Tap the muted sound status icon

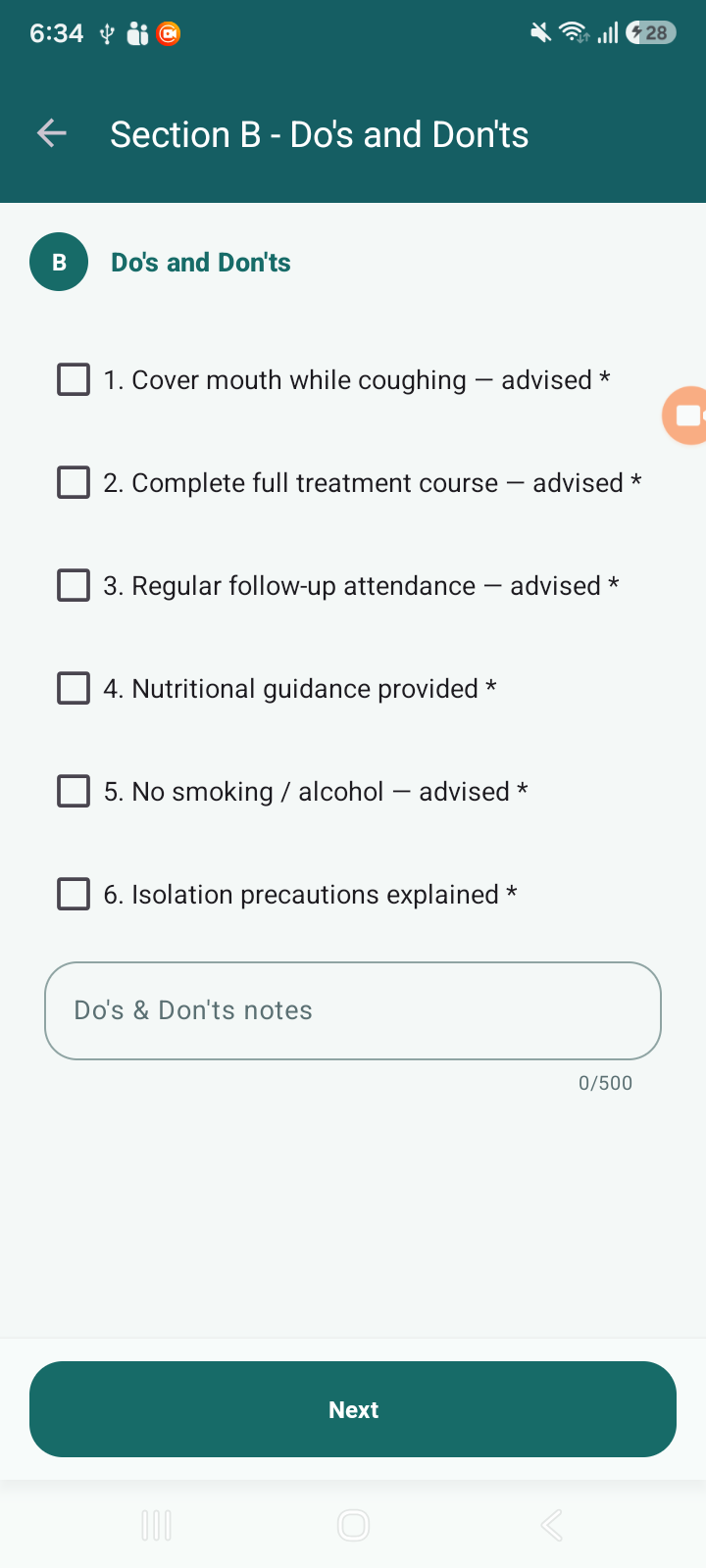pyautogui.click(x=540, y=33)
